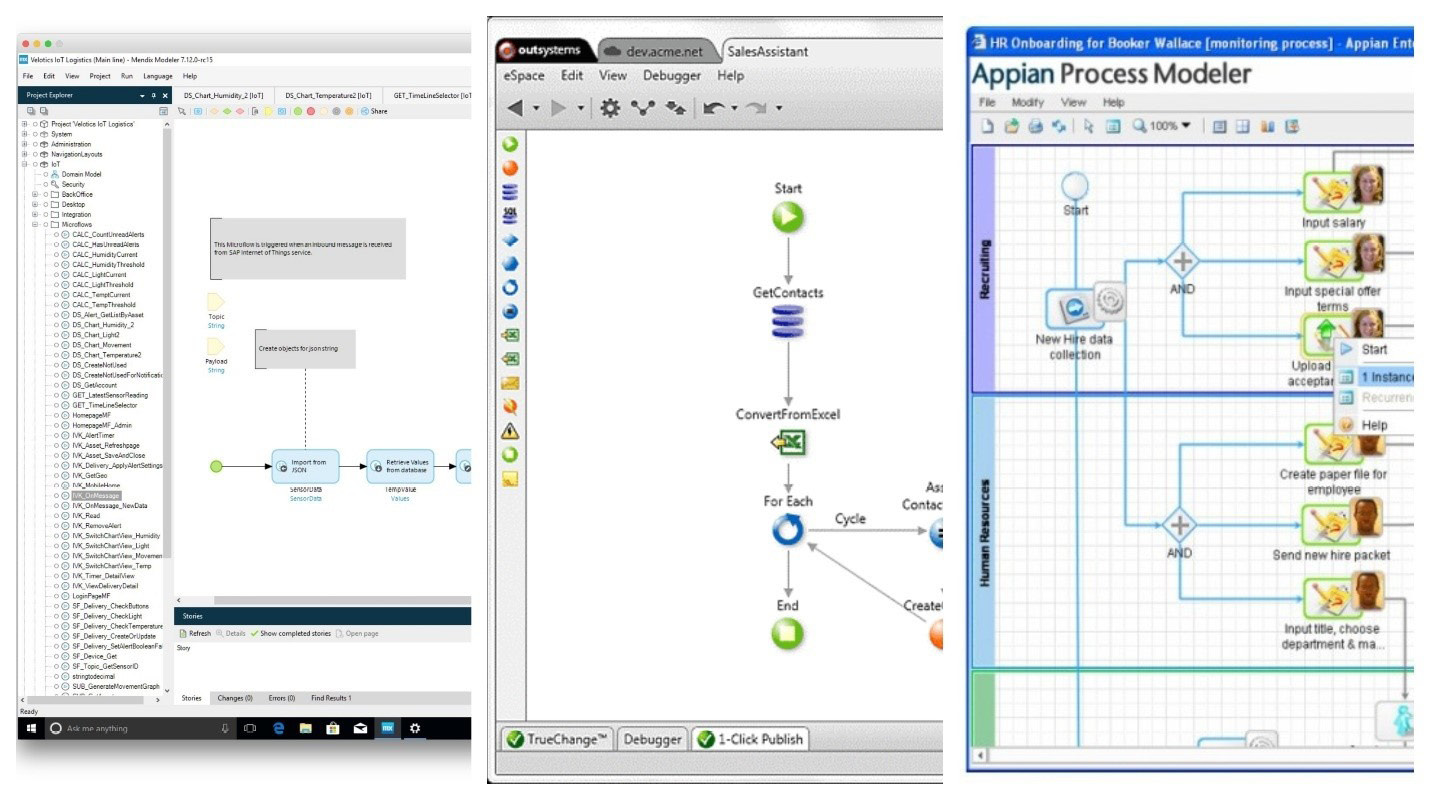
Task: Open the eSpace menu in OutSystems
Action: 524,75
